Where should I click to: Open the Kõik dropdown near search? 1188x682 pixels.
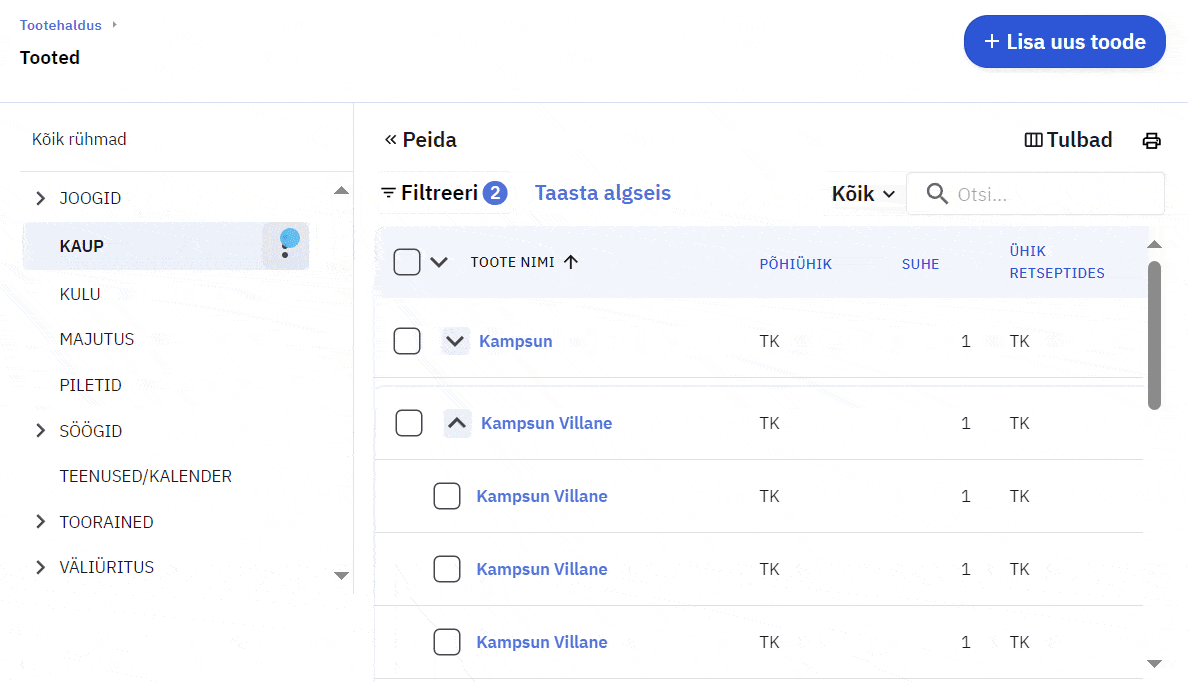862,194
